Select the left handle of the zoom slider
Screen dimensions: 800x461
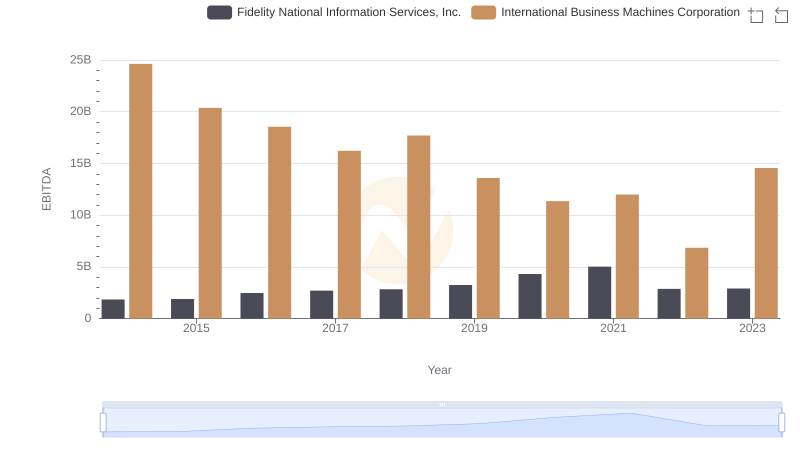(103, 423)
